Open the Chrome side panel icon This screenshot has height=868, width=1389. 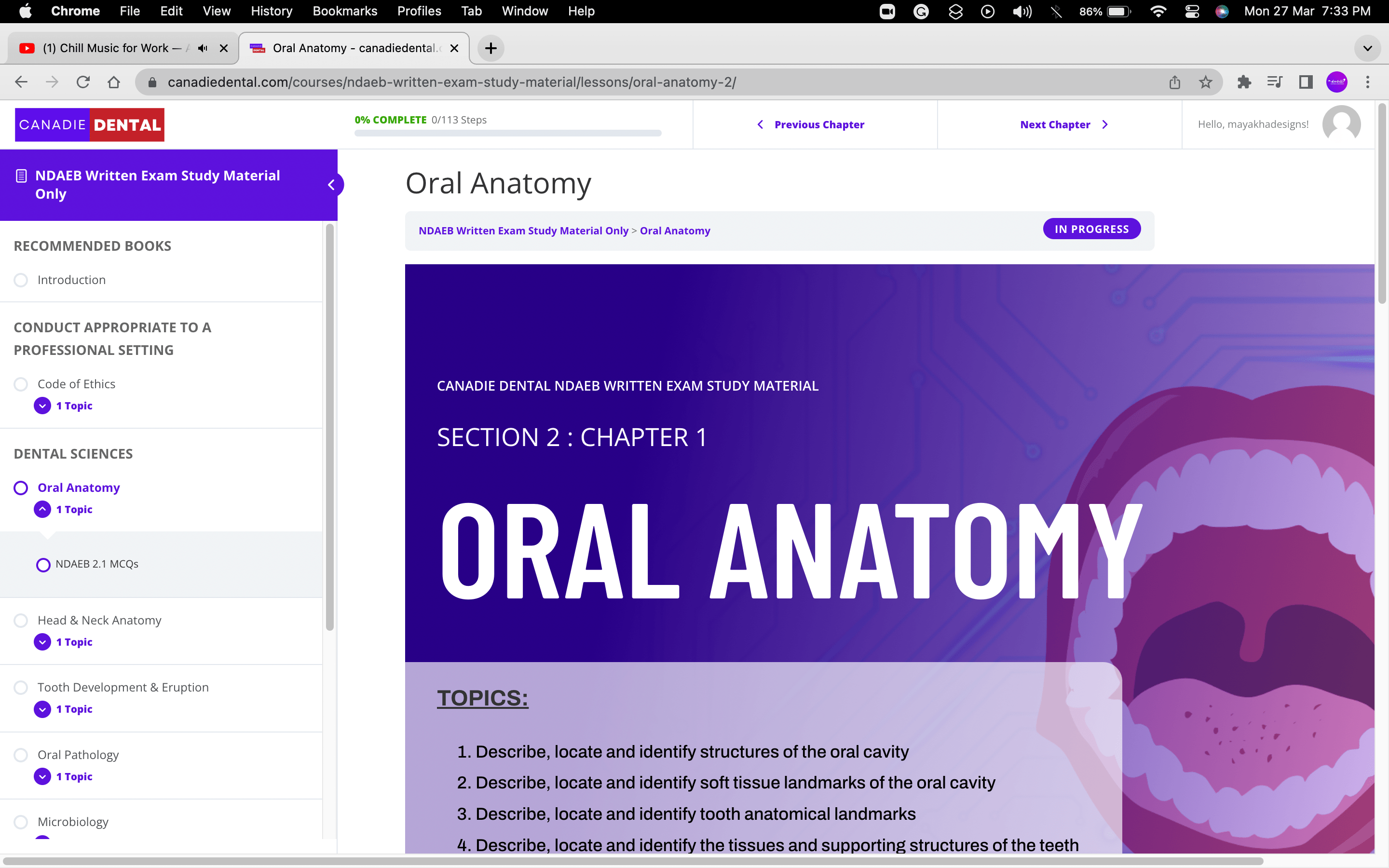click(x=1305, y=82)
